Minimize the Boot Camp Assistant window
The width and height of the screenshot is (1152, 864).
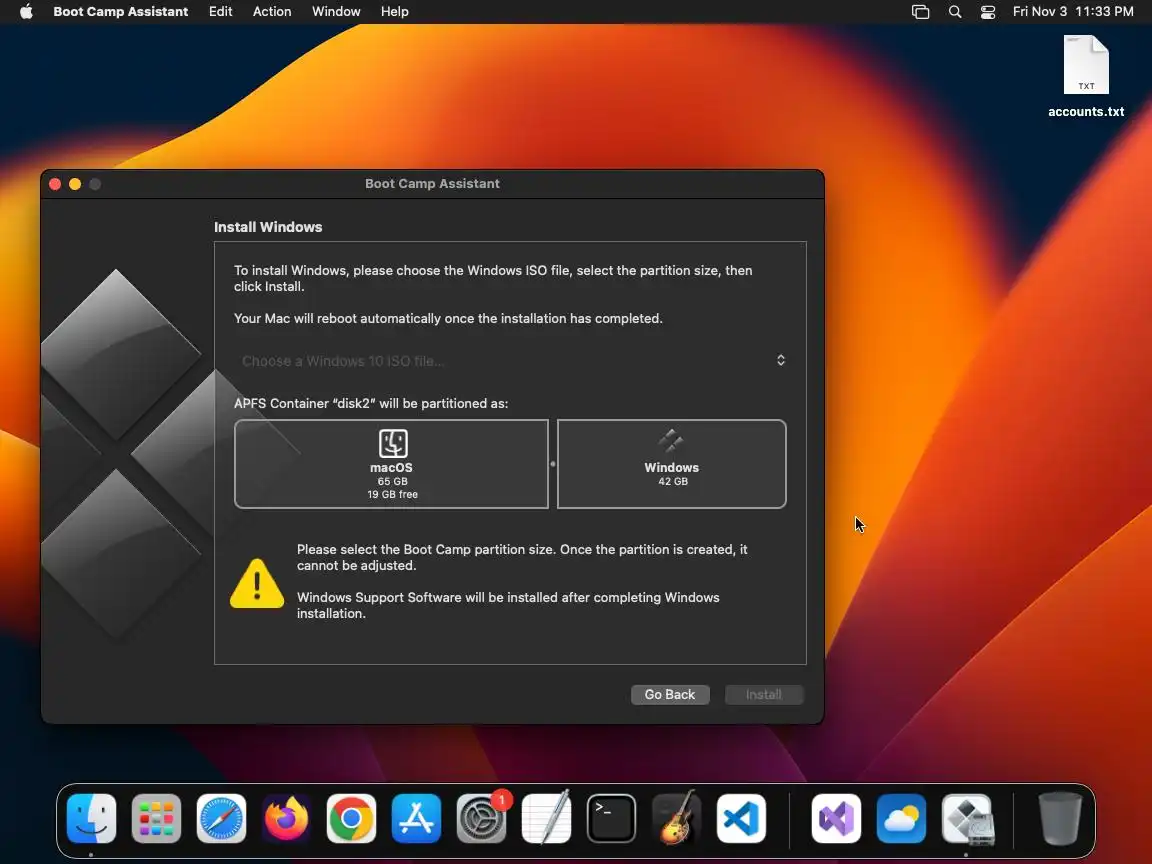75,184
